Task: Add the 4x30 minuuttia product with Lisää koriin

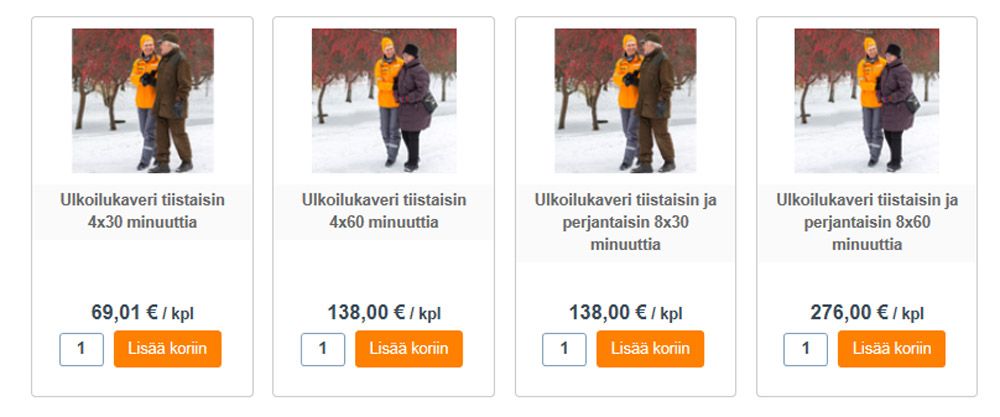Action: (168, 349)
